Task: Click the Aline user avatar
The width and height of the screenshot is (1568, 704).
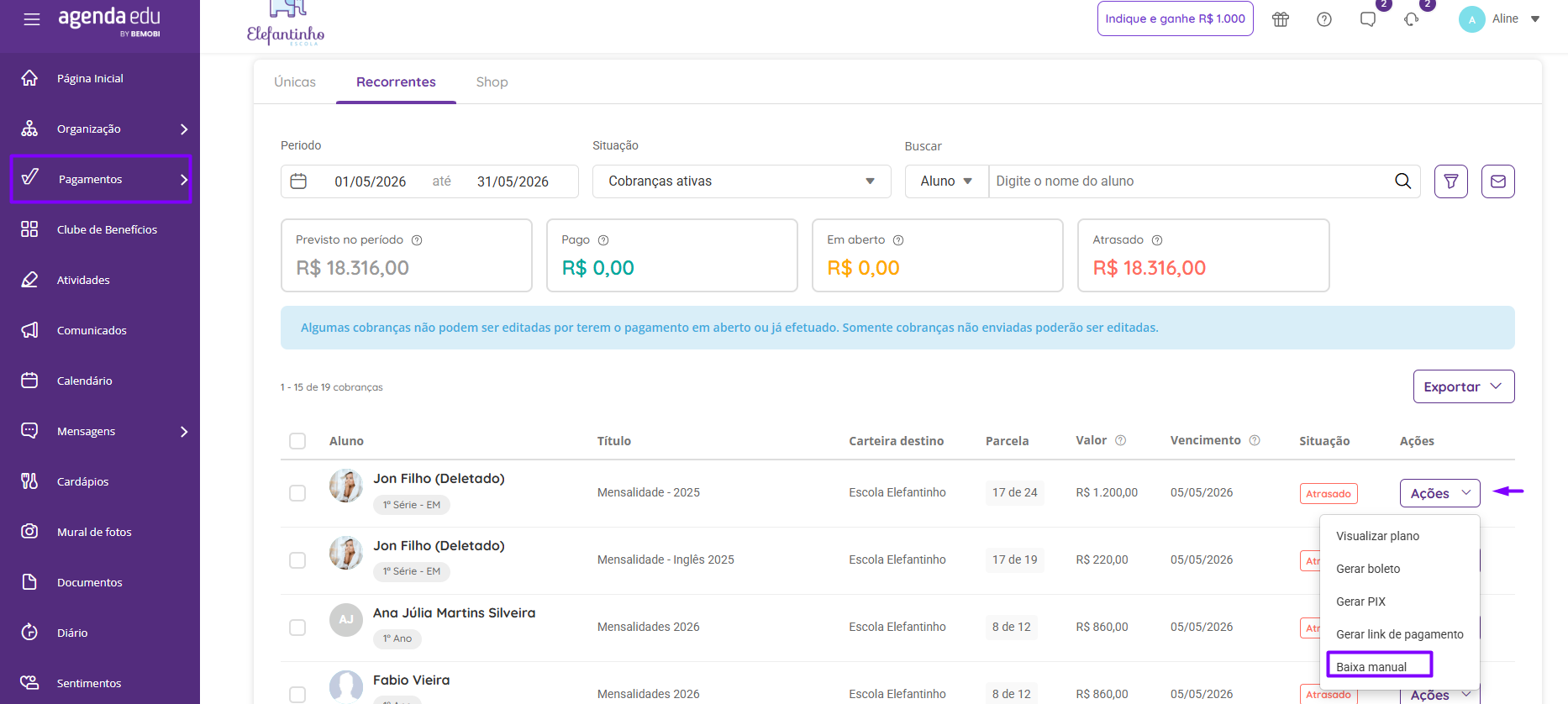Action: [x=1472, y=19]
